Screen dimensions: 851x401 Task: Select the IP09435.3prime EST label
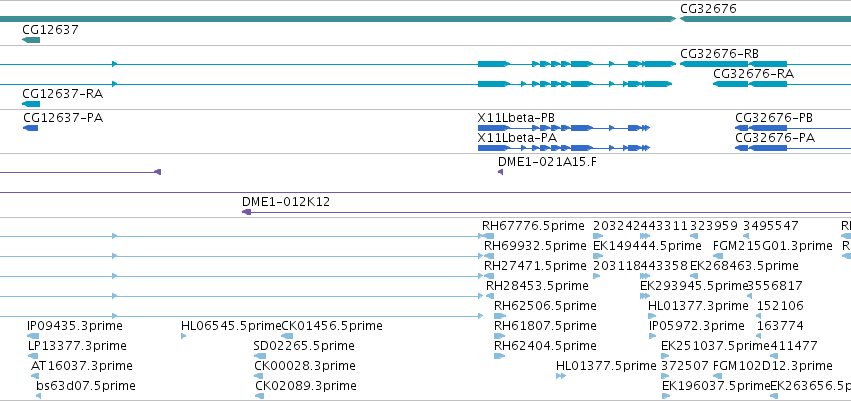(75, 326)
